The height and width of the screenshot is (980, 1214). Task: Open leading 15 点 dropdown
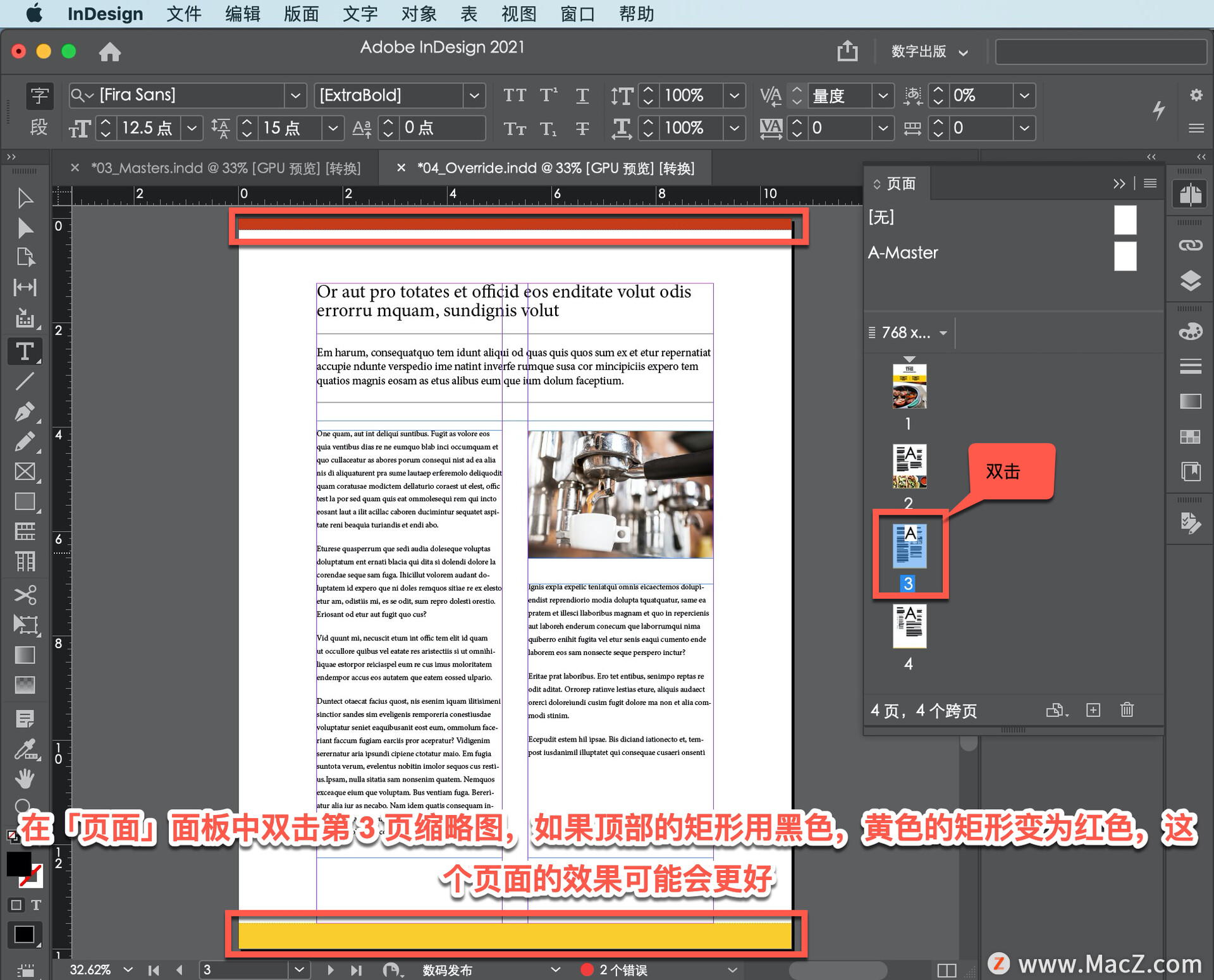[333, 128]
